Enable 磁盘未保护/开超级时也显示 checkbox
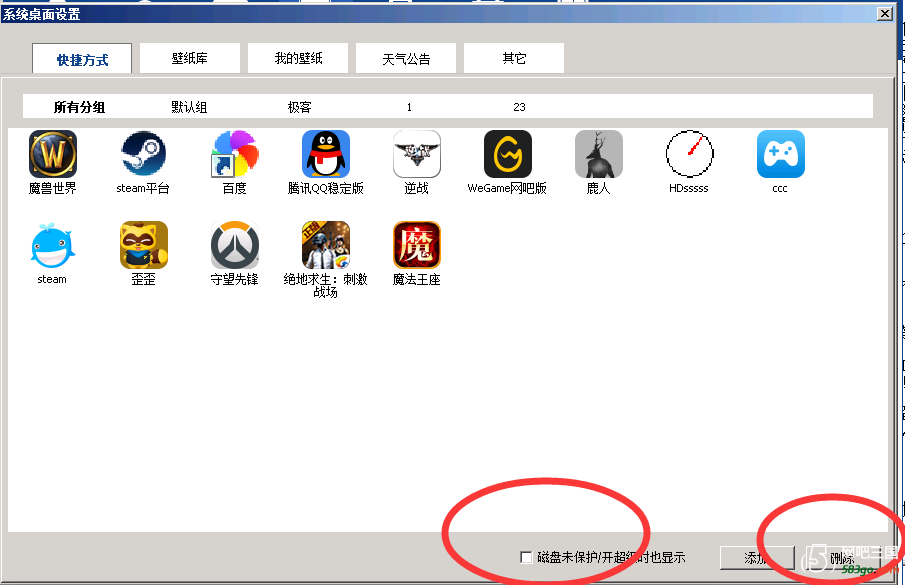Viewport: 905px width, 585px height. (526, 557)
